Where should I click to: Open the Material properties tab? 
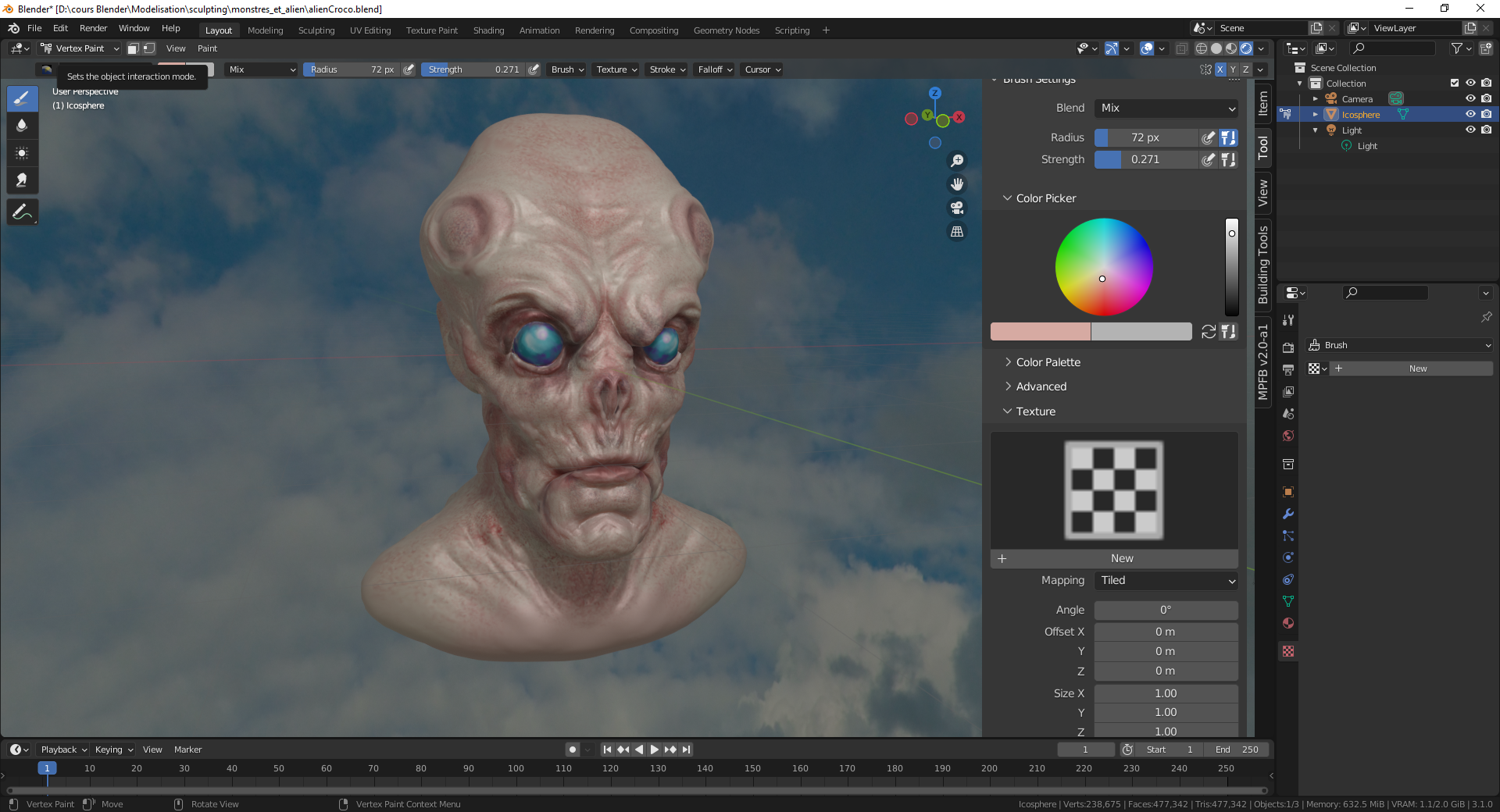tap(1287, 623)
